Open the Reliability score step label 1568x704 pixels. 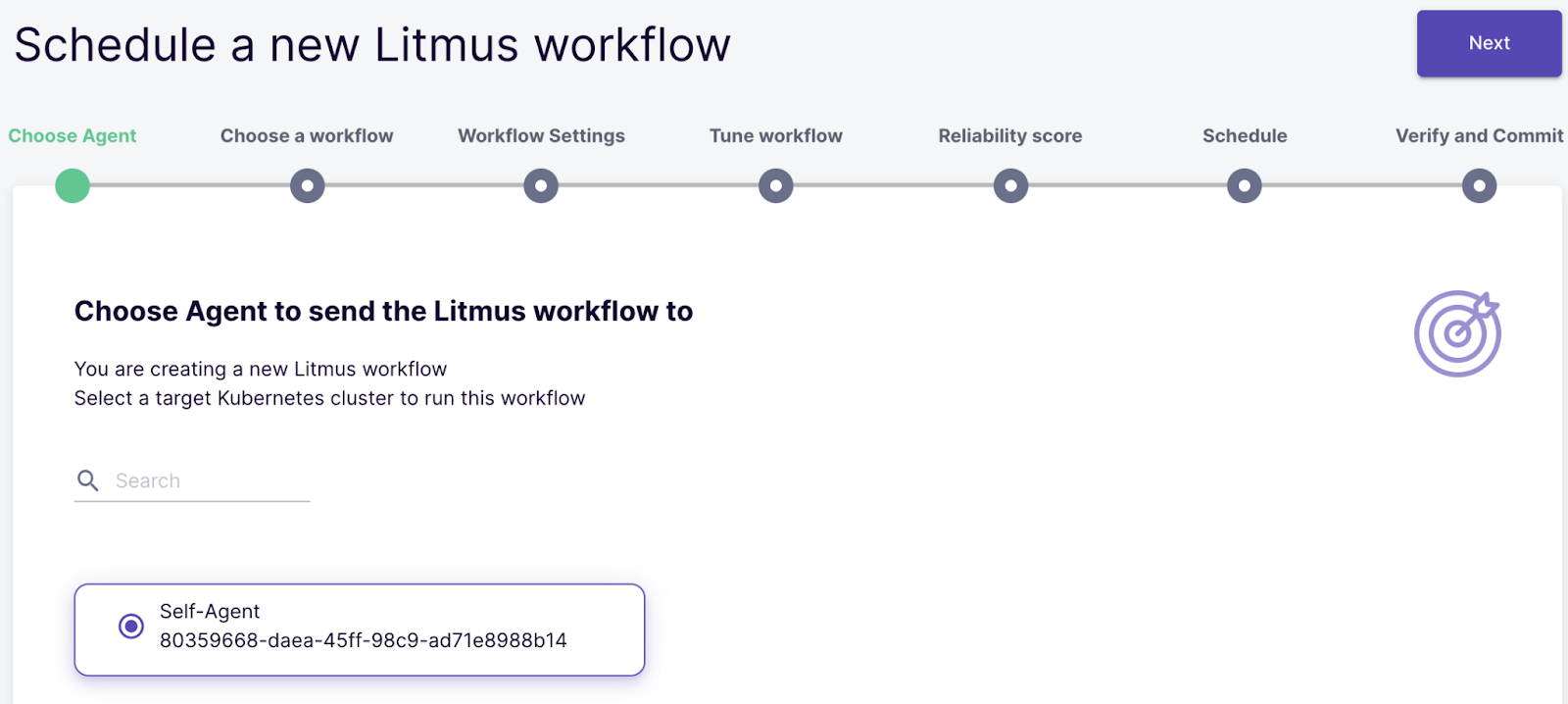[x=1010, y=136]
